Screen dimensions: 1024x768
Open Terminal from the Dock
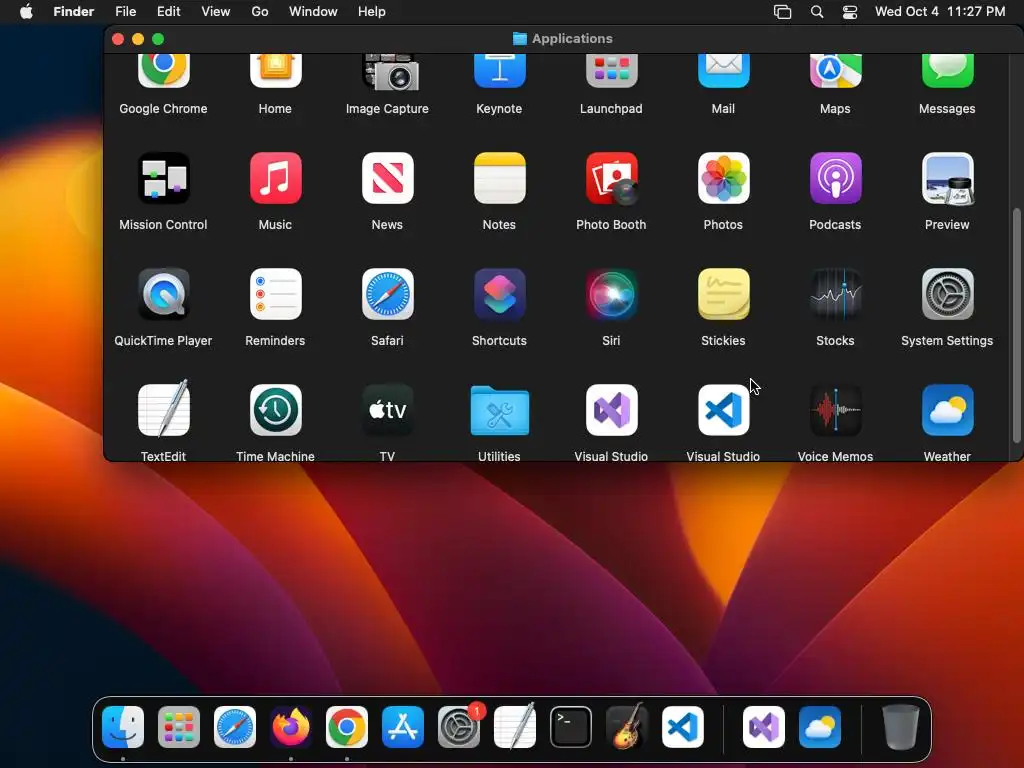(x=571, y=727)
